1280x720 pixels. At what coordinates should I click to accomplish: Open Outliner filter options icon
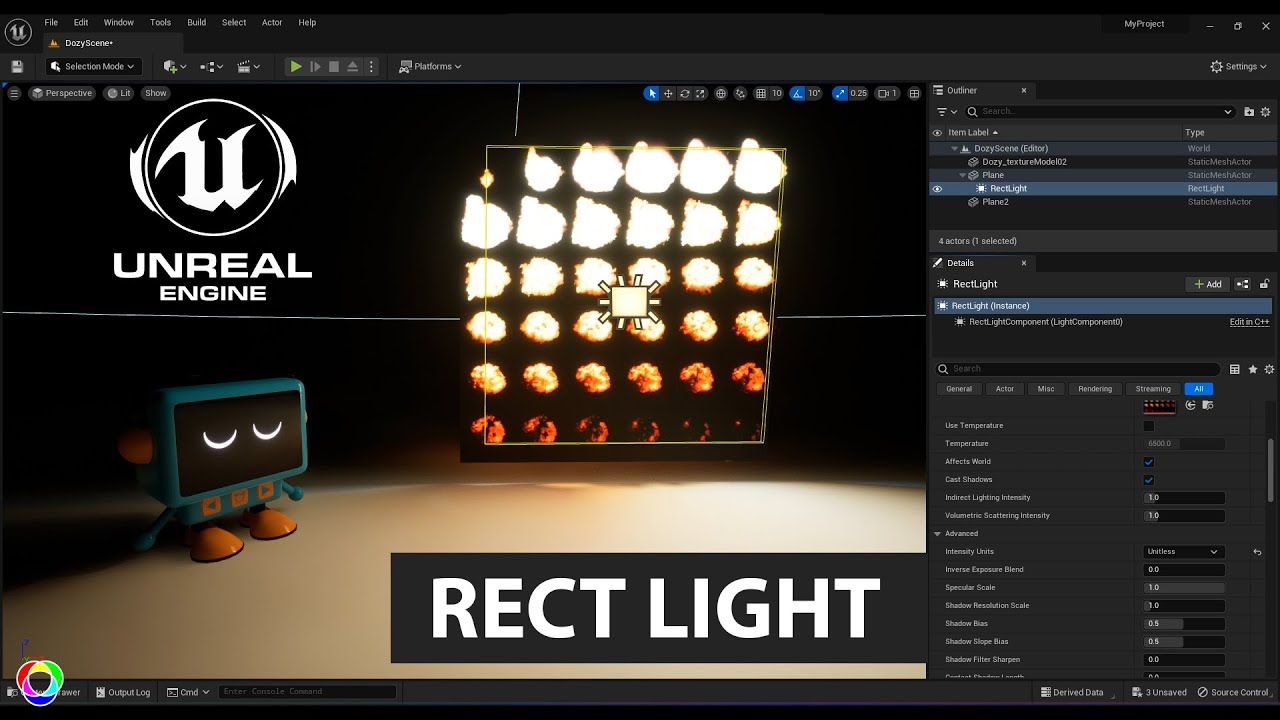946,112
